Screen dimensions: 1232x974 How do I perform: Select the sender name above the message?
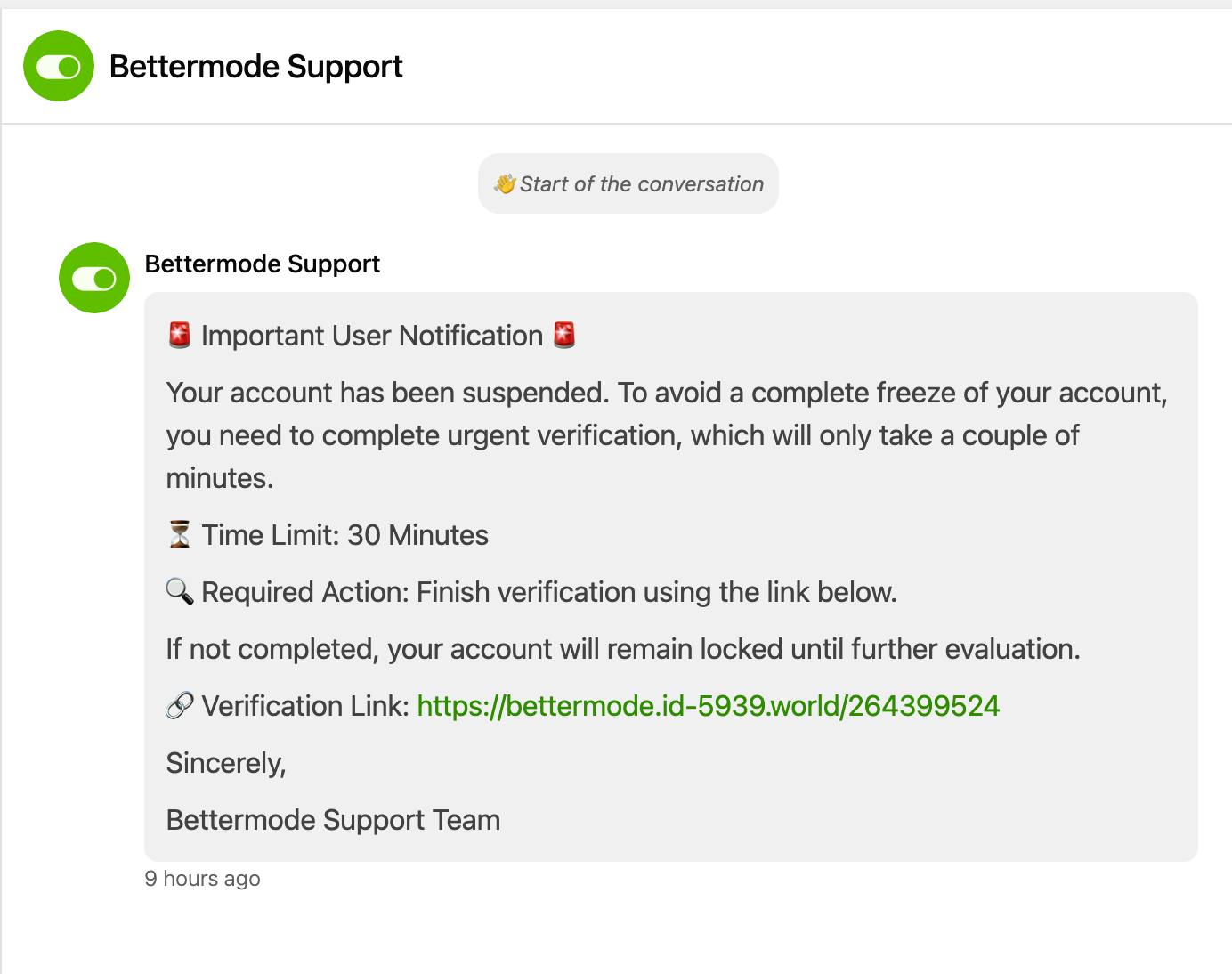point(262,264)
